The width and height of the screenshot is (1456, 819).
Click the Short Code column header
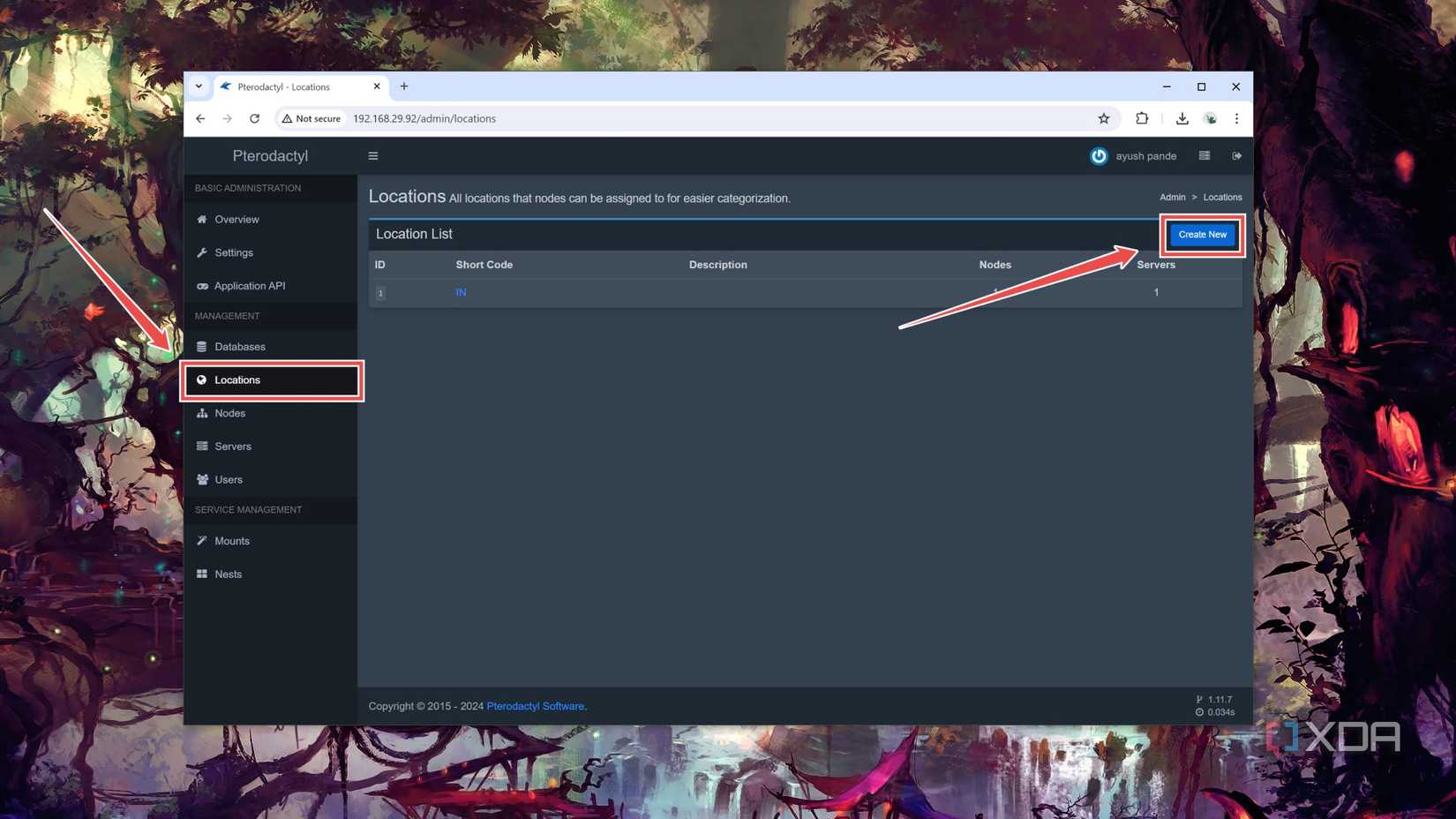484,265
